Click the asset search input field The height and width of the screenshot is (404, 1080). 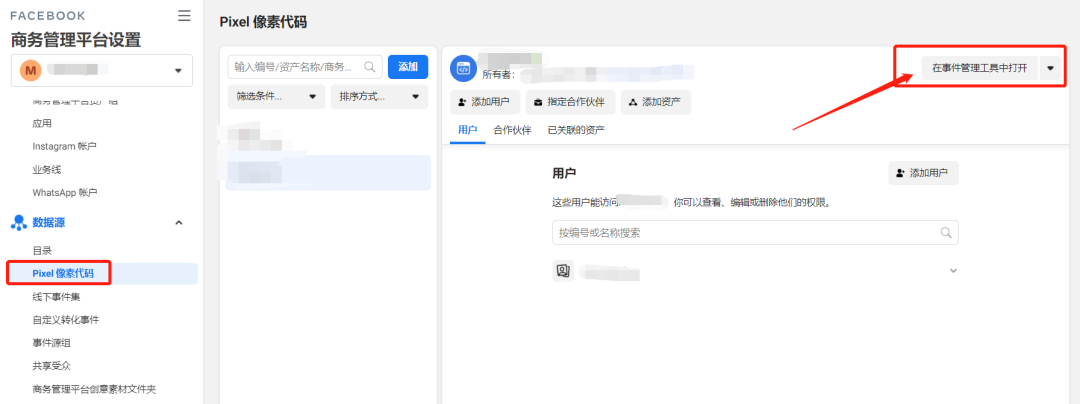point(305,67)
